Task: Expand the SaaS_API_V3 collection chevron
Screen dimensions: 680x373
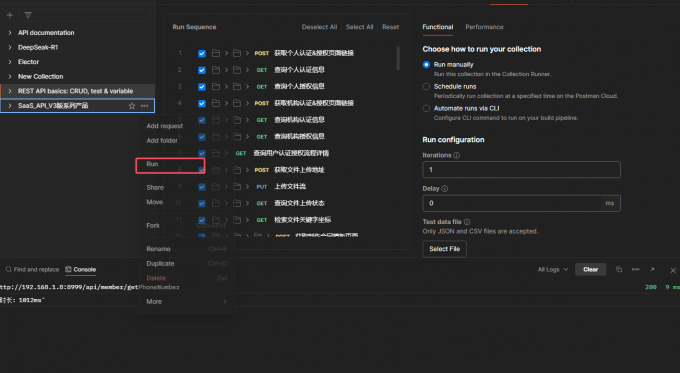Action: [10, 106]
